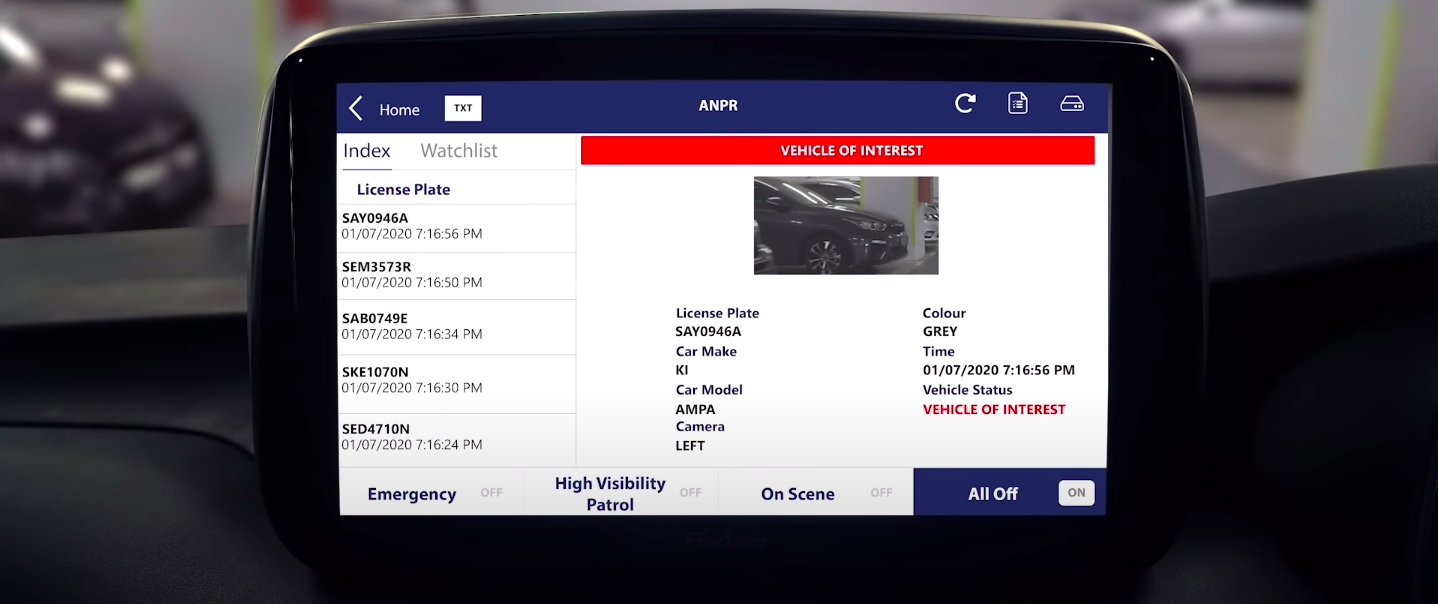Image resolution: width=1438 pixels, height=604 pixels.
Task: Select plate entry SAB0749E
Action: 457,327
